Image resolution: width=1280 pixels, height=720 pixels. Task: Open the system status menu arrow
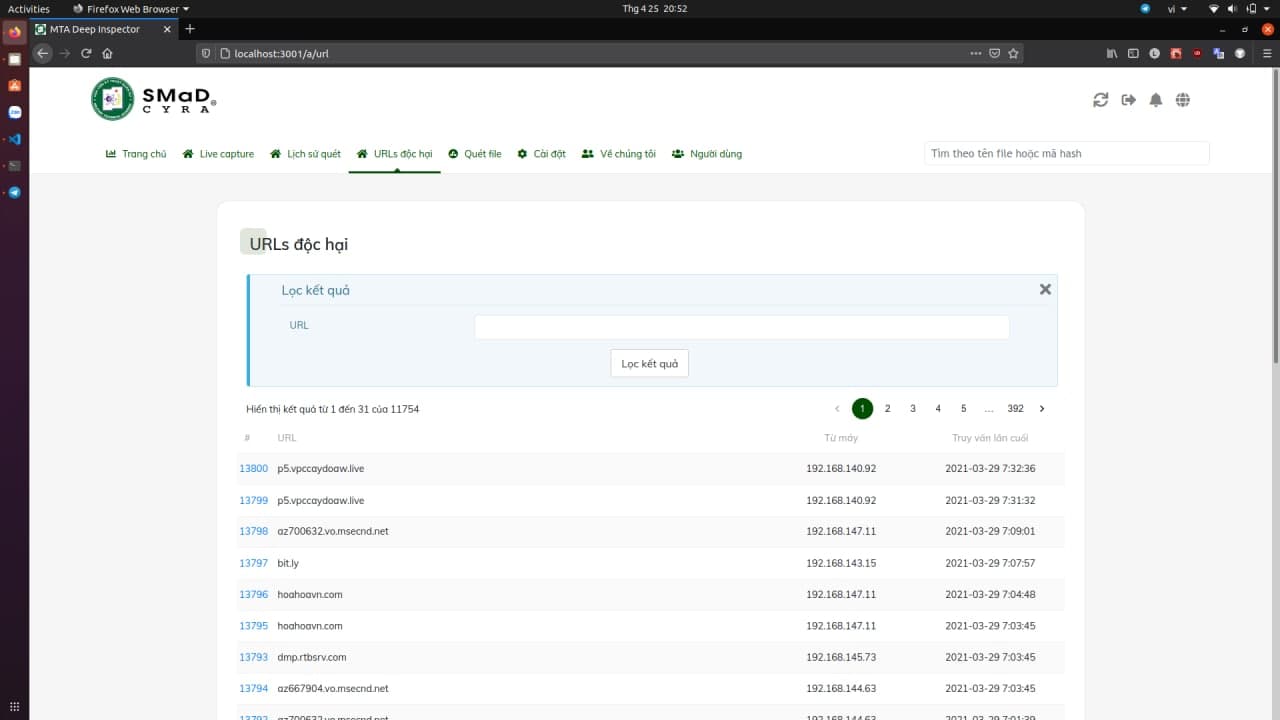(1269, 8)
